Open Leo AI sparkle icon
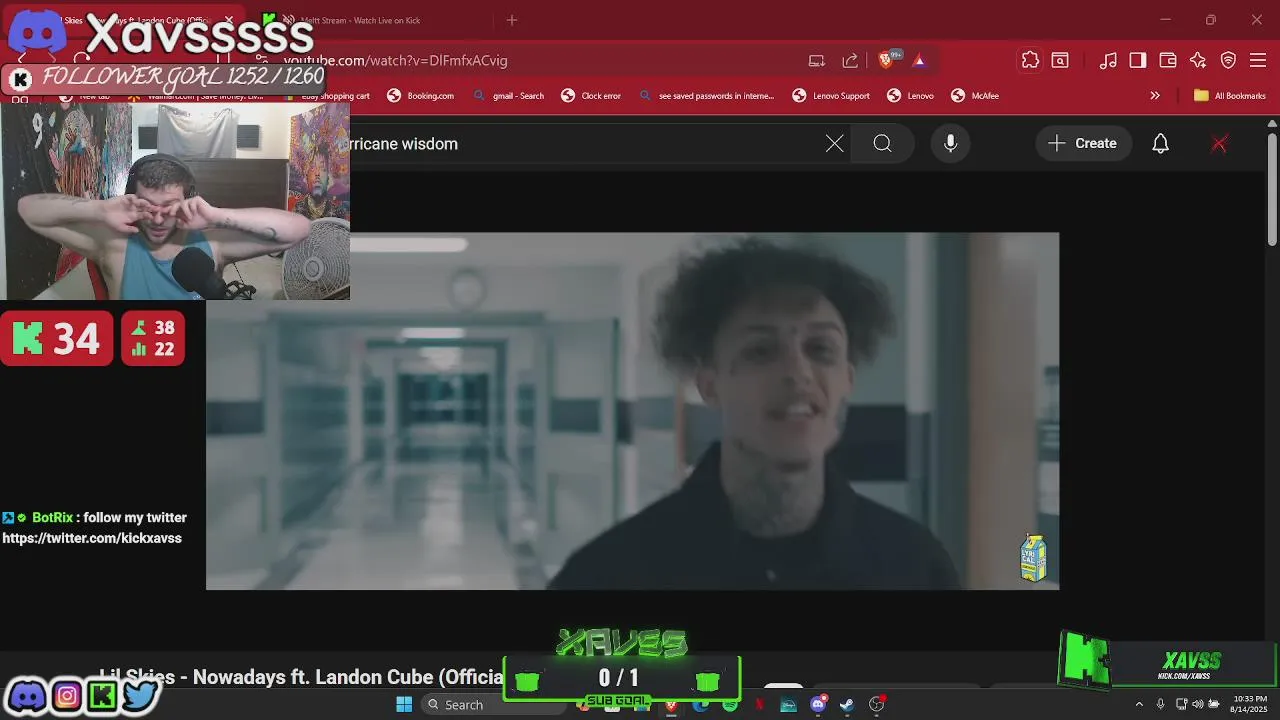Image resolution: width=1280 pixels, height=720 pixels. tap(1198, 60)
